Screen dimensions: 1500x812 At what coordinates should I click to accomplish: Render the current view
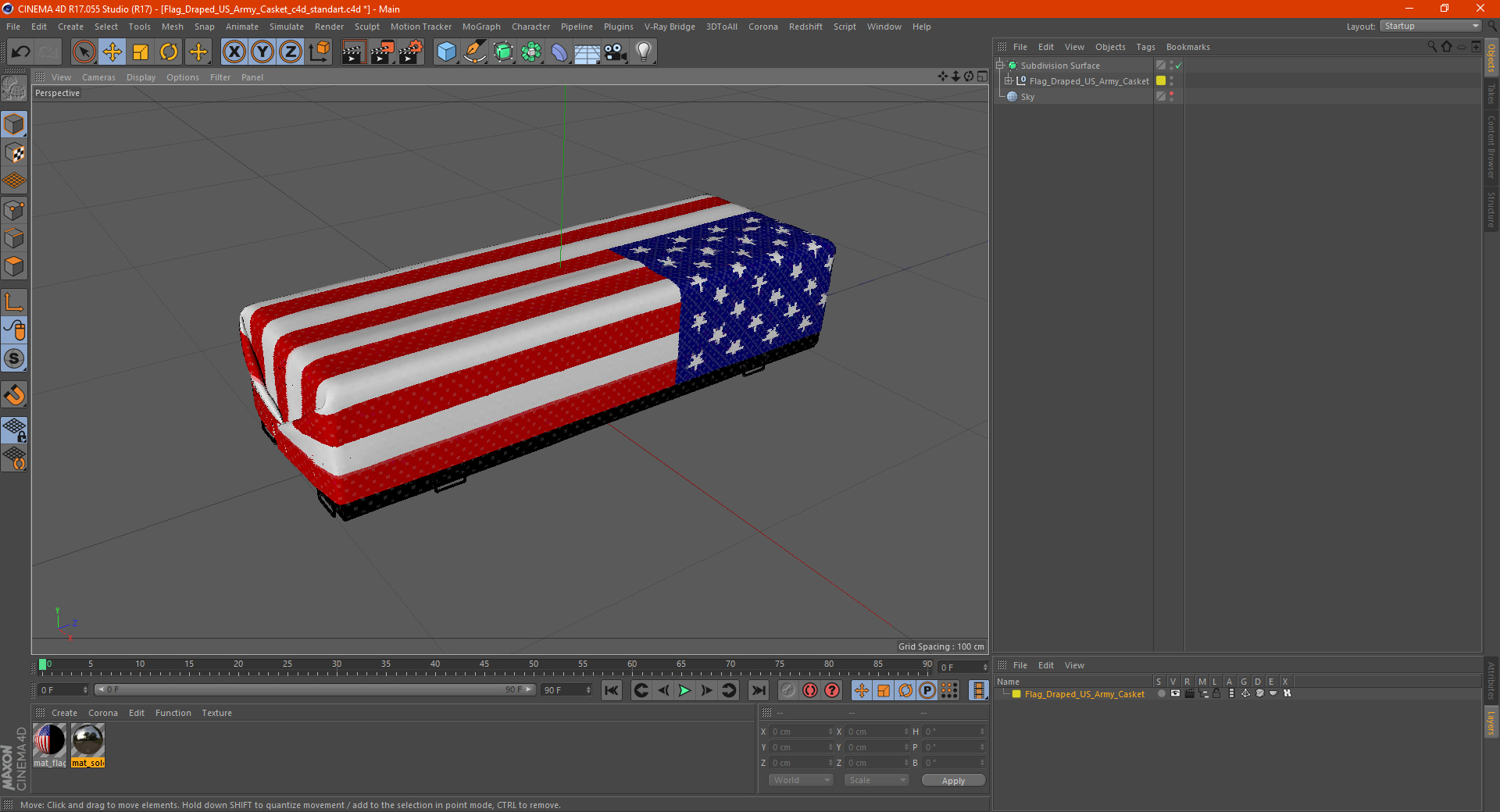[x=353, y=52]
